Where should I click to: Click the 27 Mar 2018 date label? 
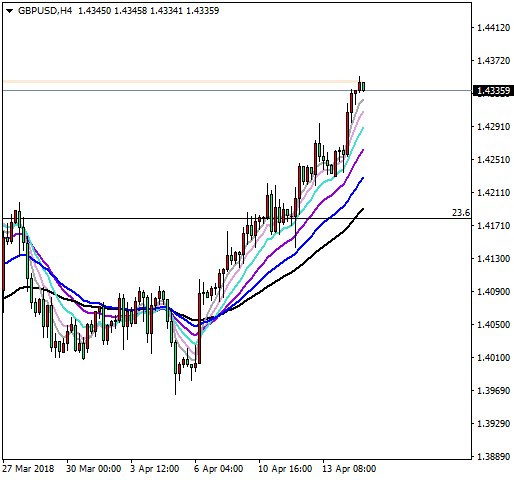(x=28, y=469)
